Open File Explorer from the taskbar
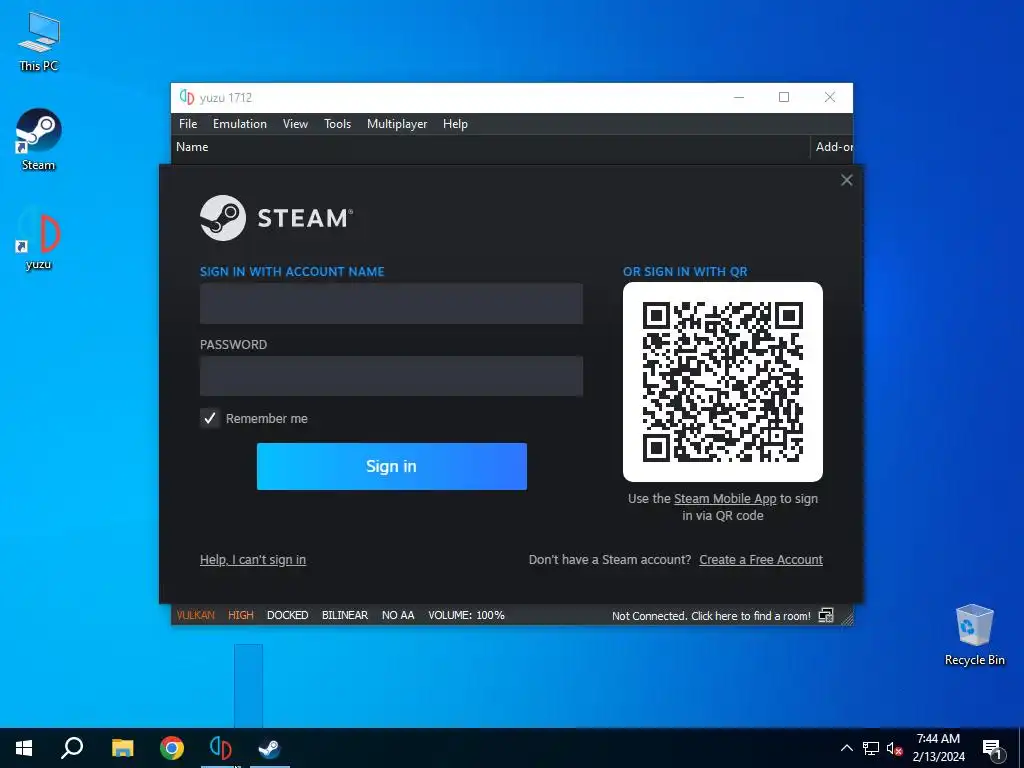 tap(122, 748)
